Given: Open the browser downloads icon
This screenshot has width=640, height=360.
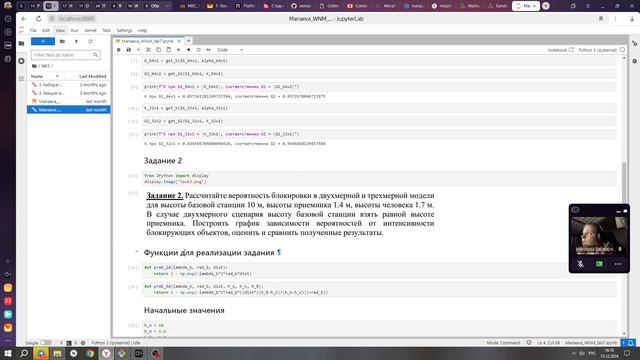Looking at the screenshot, I should (632, 19).
